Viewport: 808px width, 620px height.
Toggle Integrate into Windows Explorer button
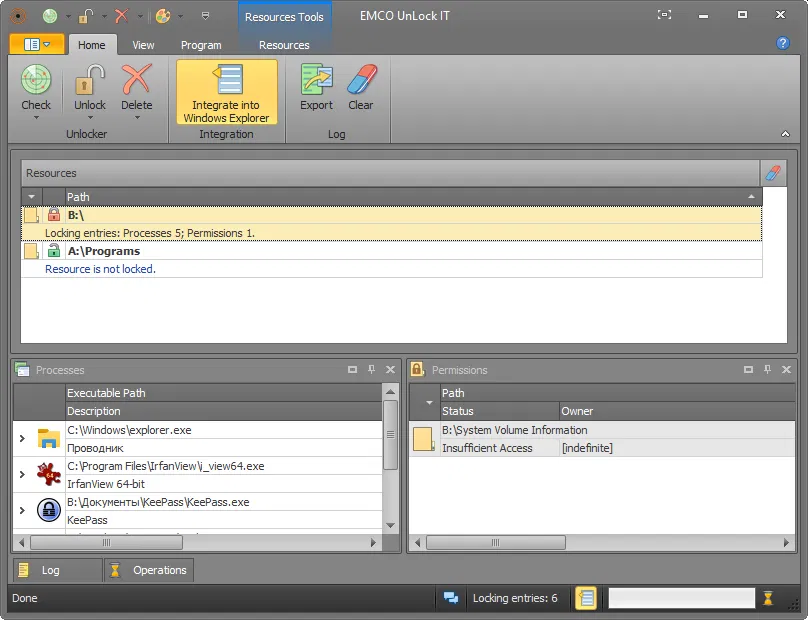pos(227,92)
